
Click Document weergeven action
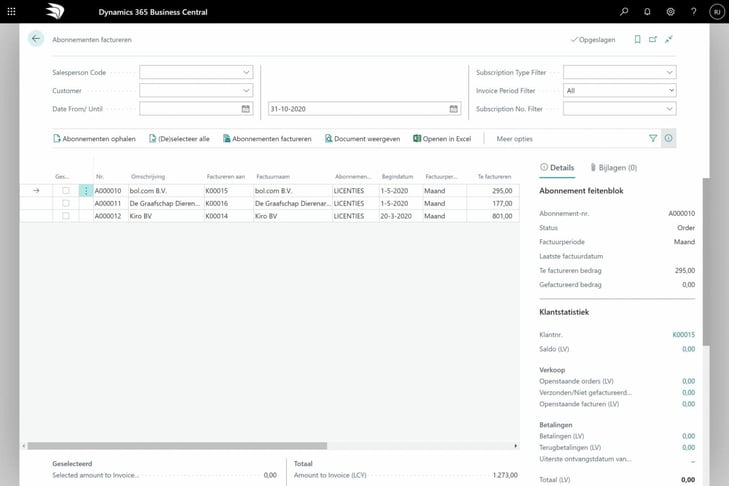tap(362, 139)
